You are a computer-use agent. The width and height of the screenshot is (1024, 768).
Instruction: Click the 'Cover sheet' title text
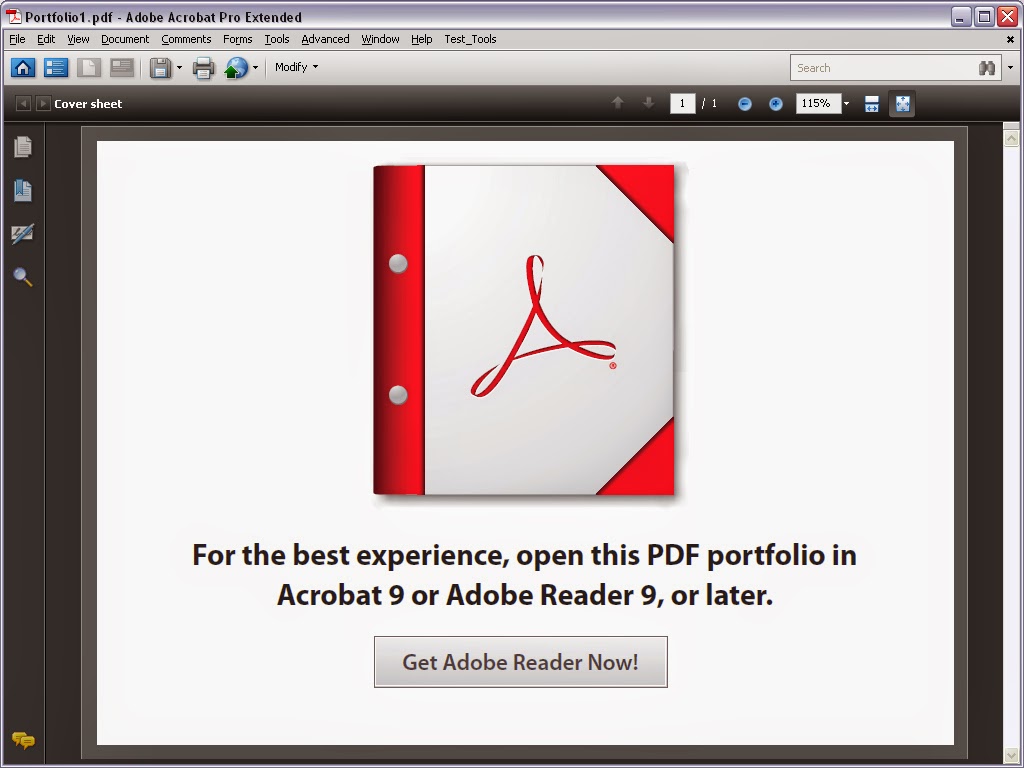click(88, 104)
